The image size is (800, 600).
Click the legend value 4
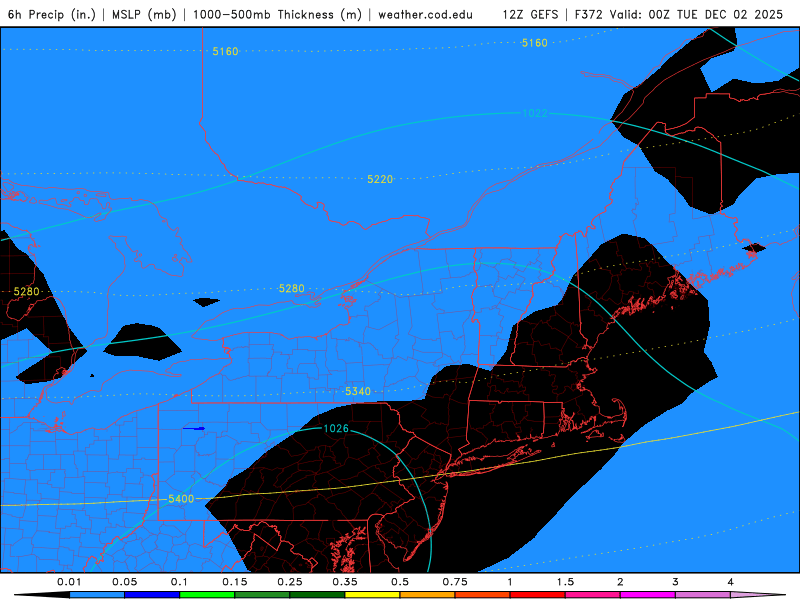[731, 582]
